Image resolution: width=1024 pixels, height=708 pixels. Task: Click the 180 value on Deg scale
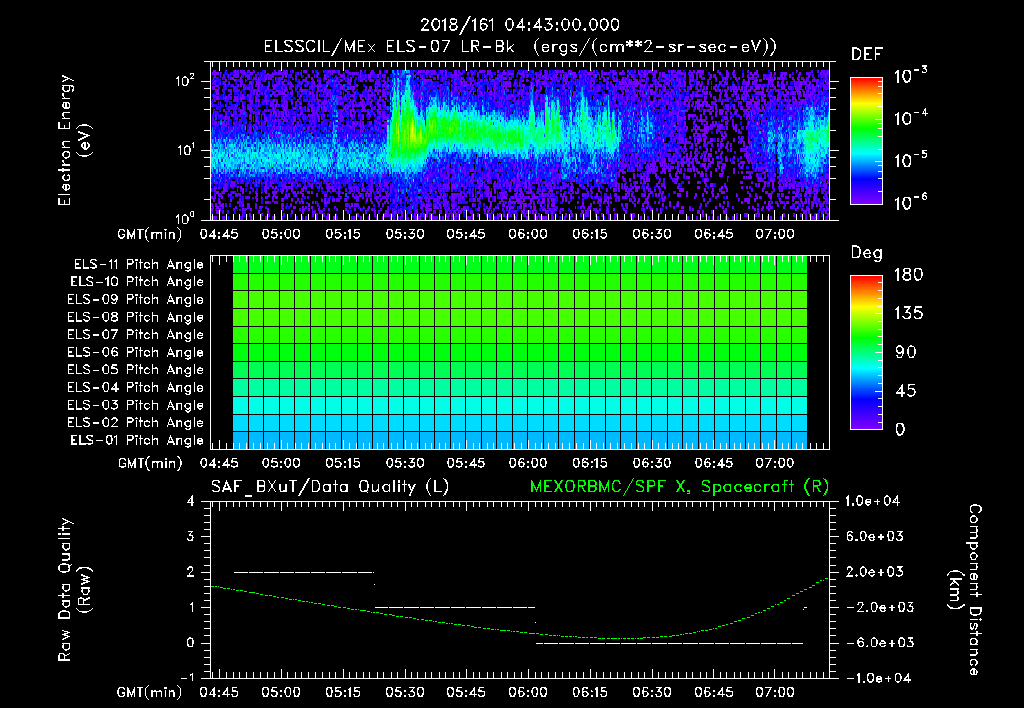[x=908, y=274]
